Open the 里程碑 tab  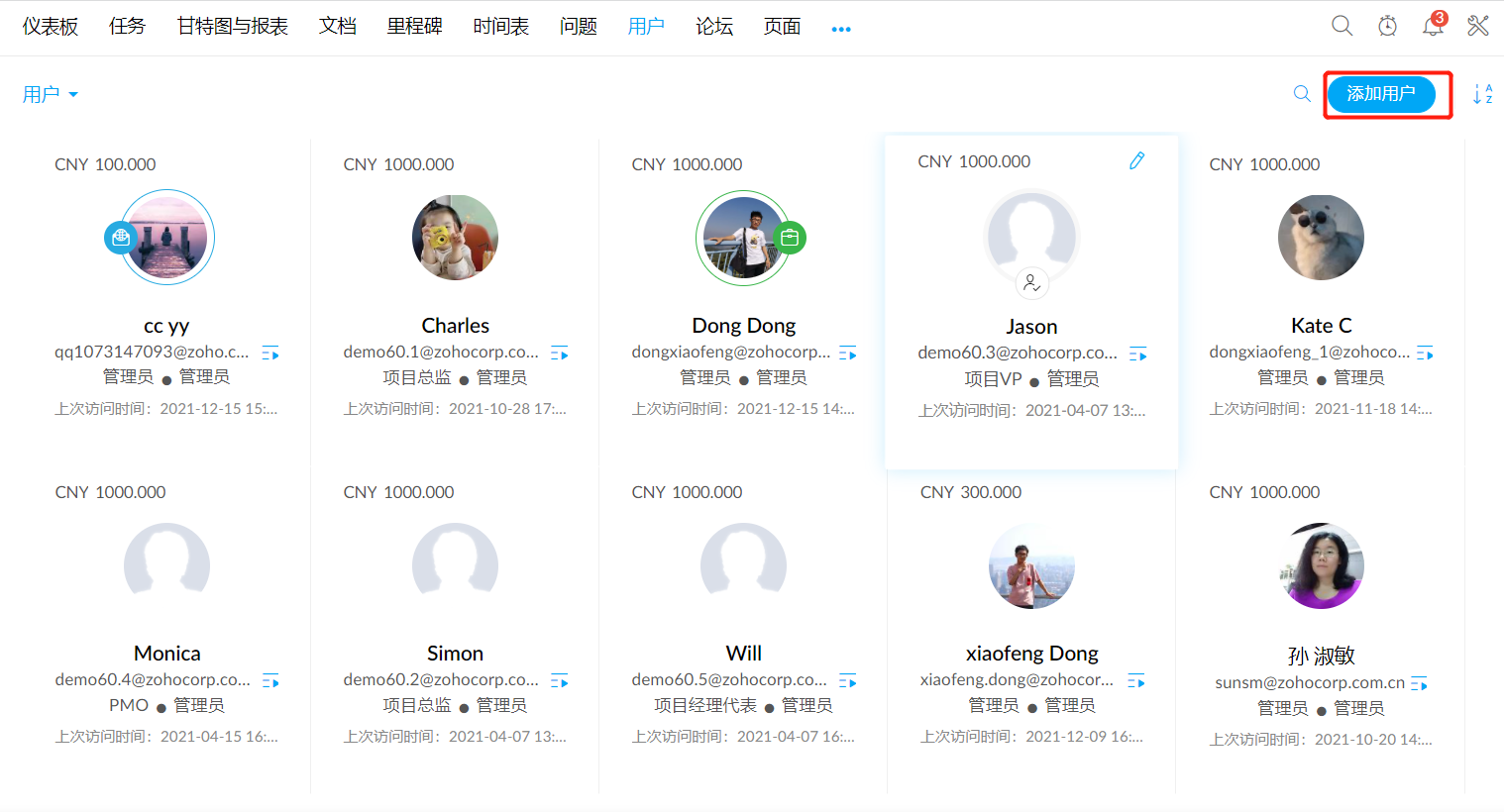point(414,27)
